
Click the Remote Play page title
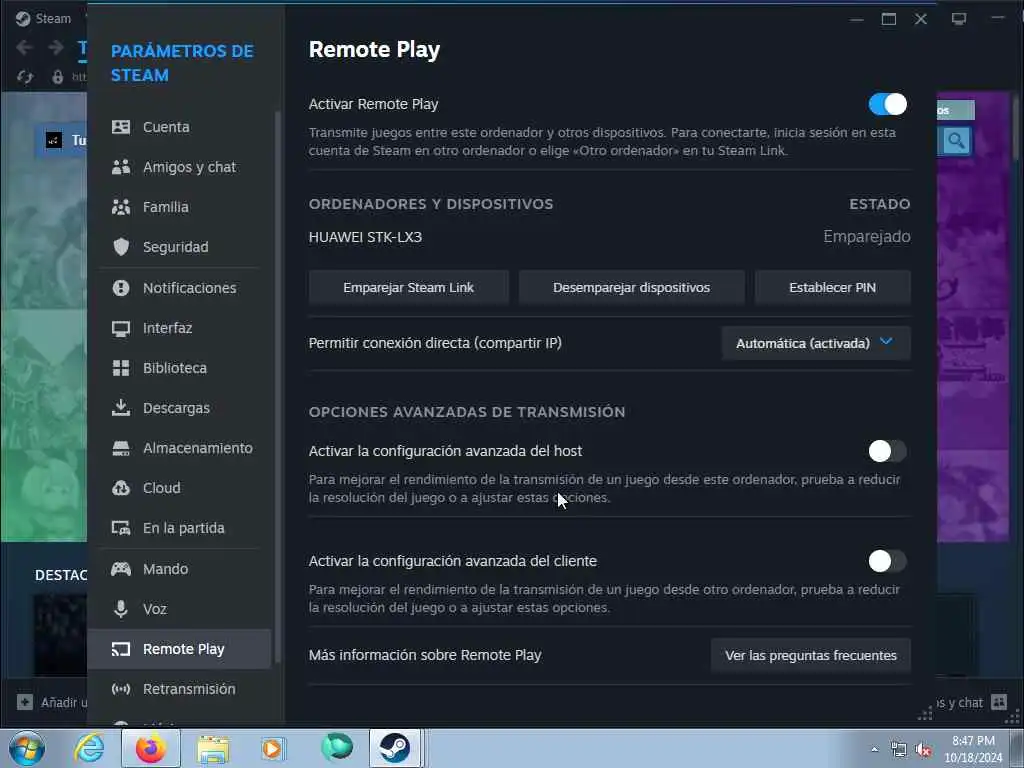tap(374, 50)
